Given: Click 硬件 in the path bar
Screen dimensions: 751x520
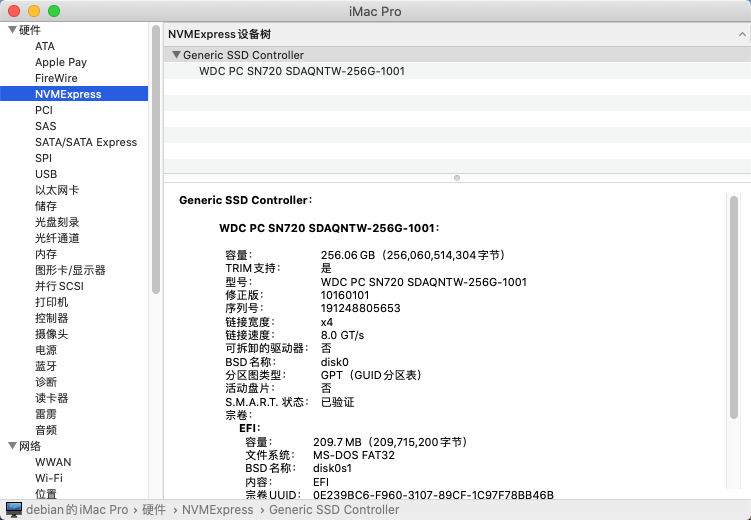Looking at the screenshot, I should (154, 509).
